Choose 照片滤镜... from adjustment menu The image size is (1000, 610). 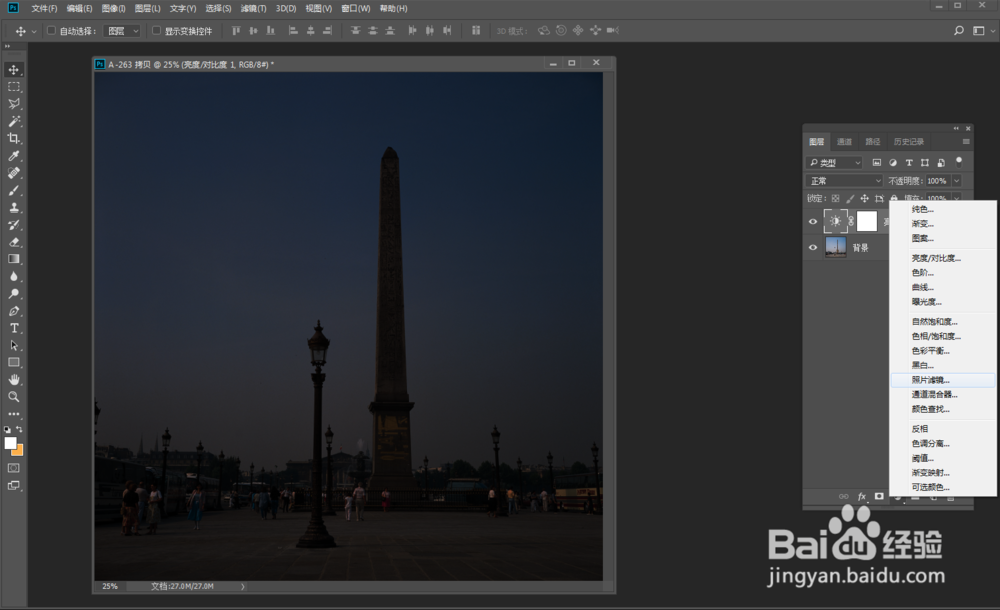[x=943, y=380]
